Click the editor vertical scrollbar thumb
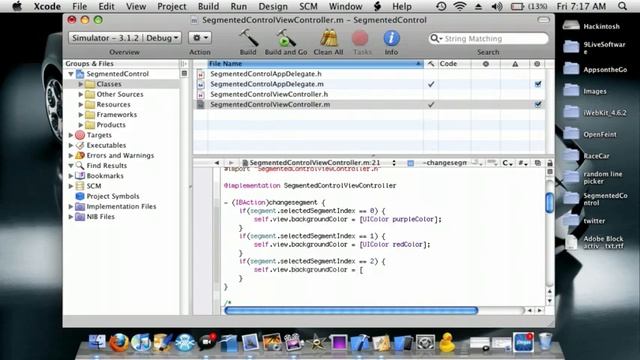This screenshot has width=640, height=360. [x=549, y=202]
